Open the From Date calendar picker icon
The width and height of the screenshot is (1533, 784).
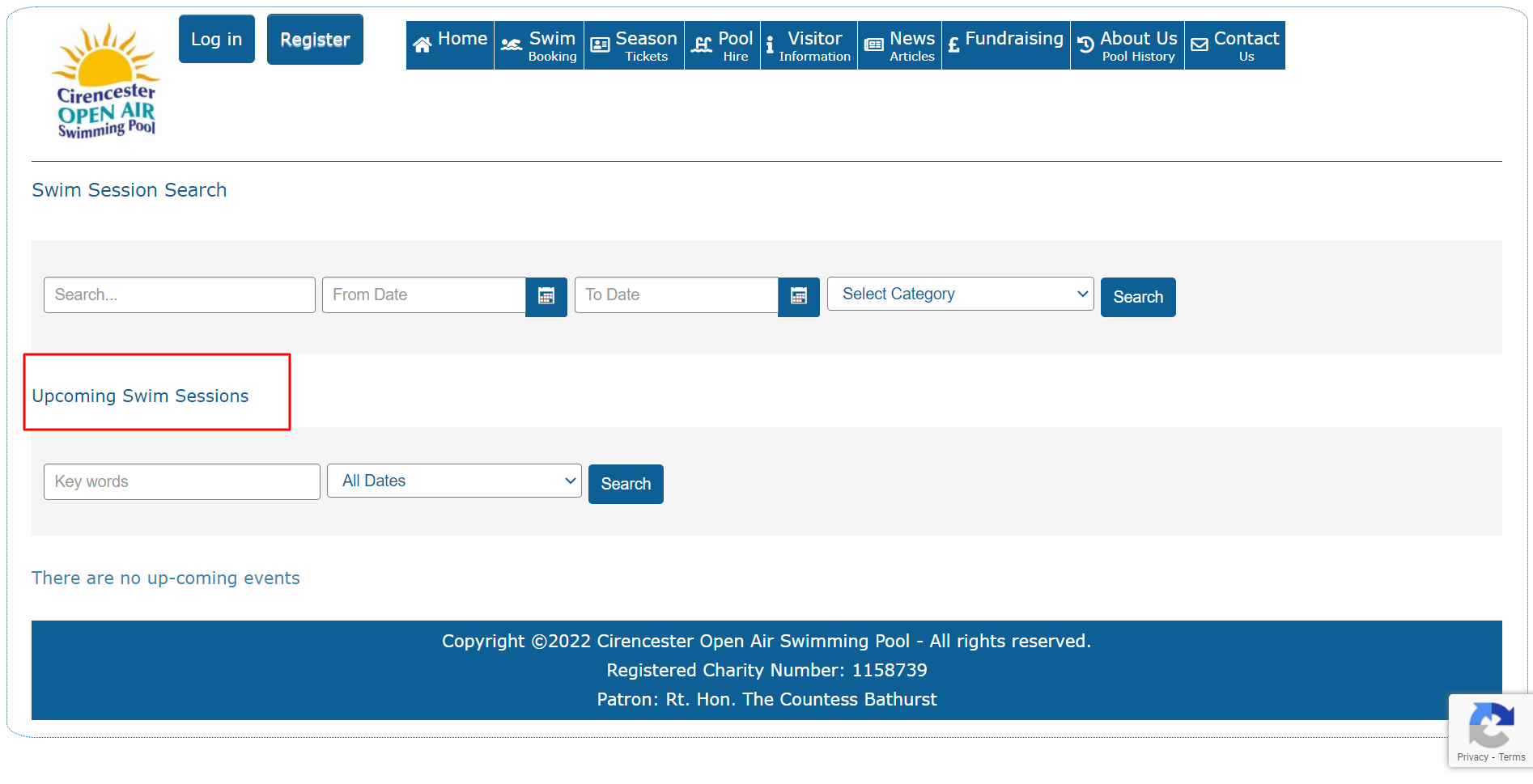pos(546,296)
